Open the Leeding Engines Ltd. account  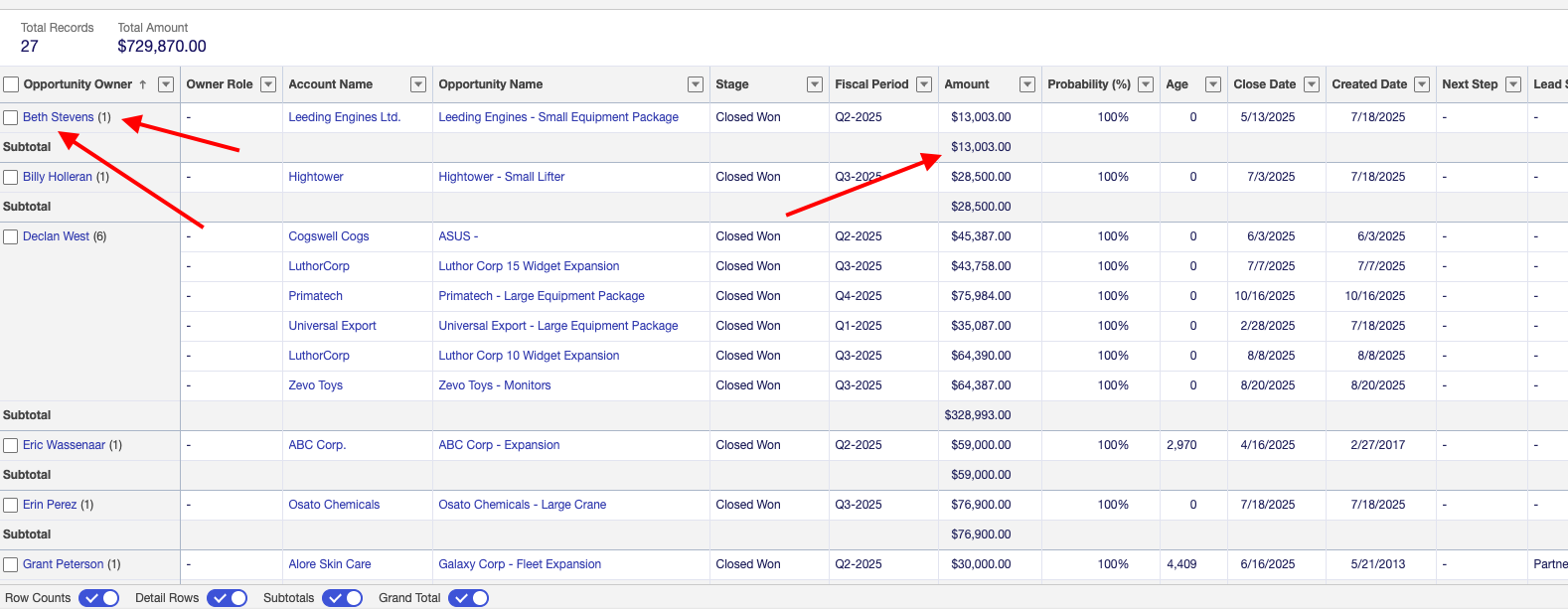pyautogui.click(x=345, y=117)
